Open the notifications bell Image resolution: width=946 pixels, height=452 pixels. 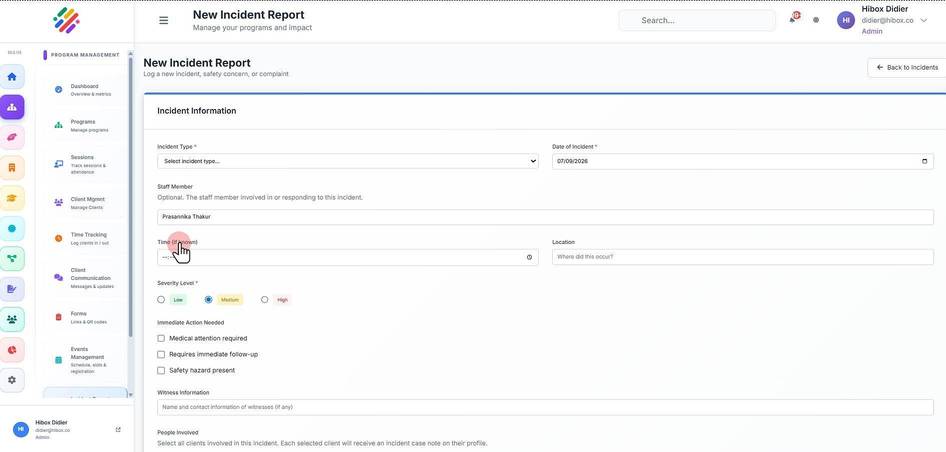[x=792, y=19]
